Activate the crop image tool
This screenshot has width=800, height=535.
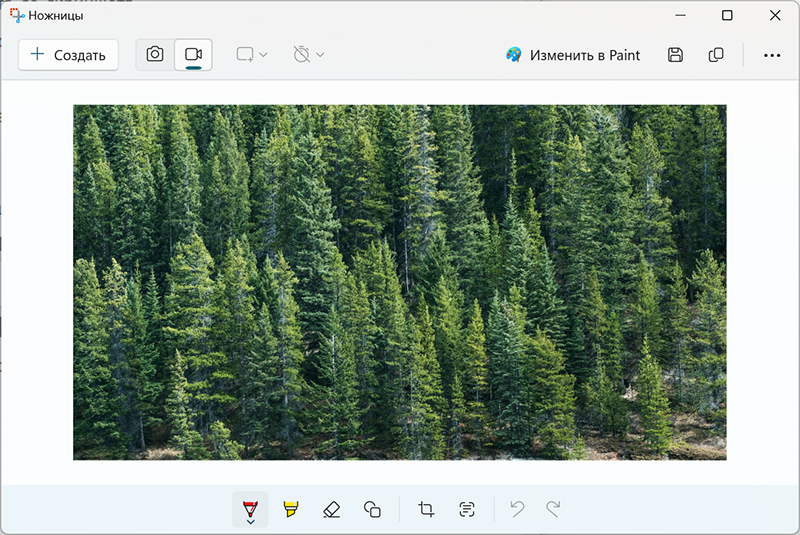[426, 509]
